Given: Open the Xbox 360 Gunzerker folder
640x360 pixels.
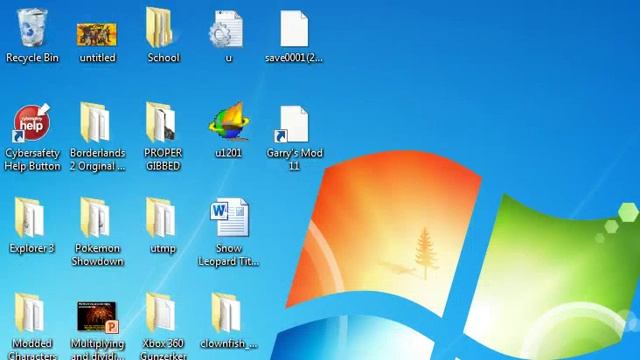Looking at the screenshot, I should [161, 313].
